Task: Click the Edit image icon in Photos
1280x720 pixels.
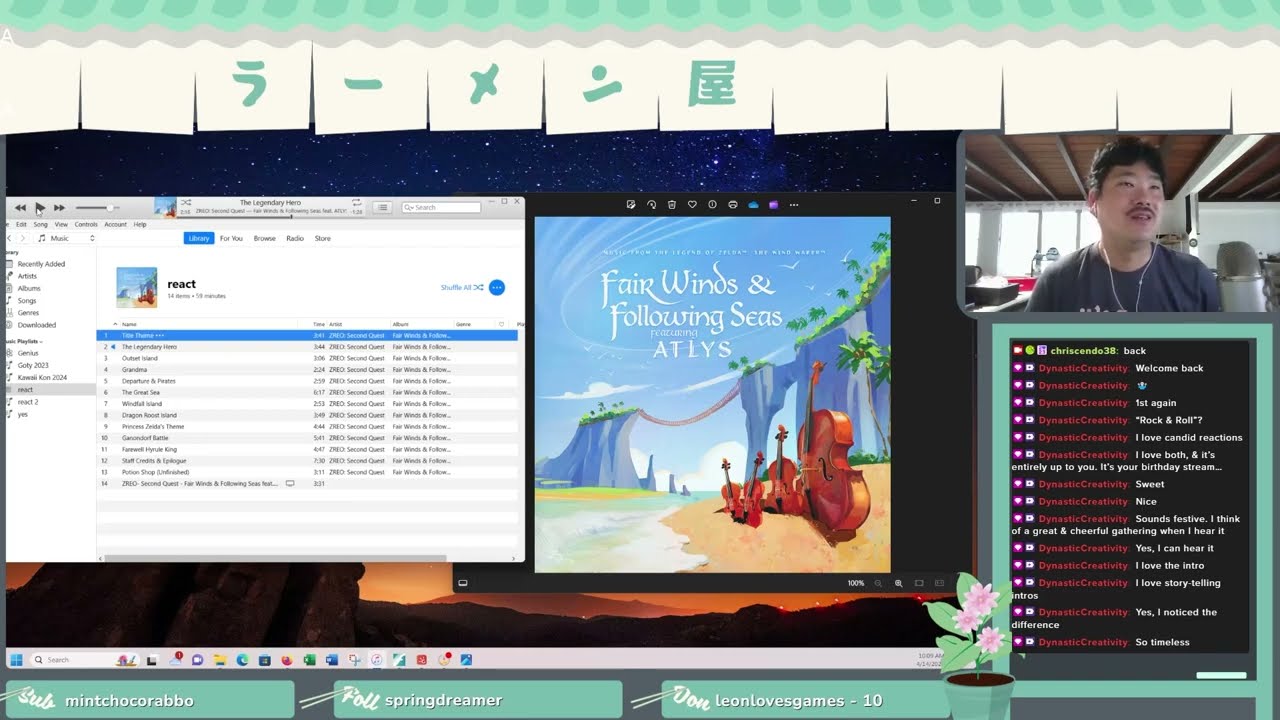Action: pos(631,204)
